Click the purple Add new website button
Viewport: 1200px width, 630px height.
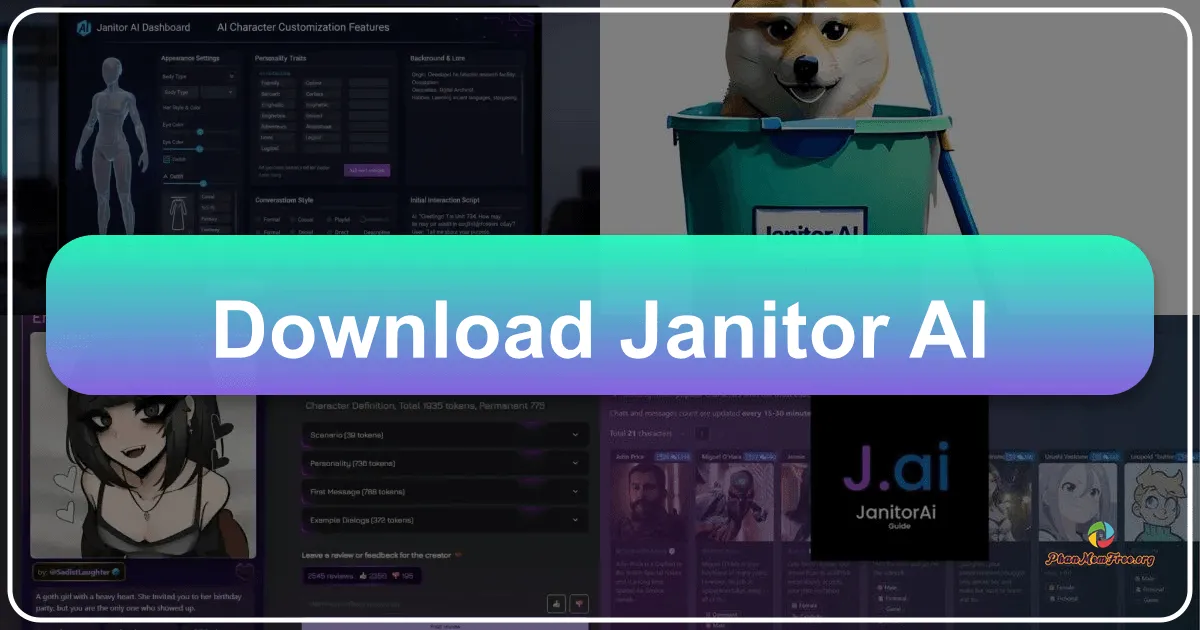click(x=367, y=170)
